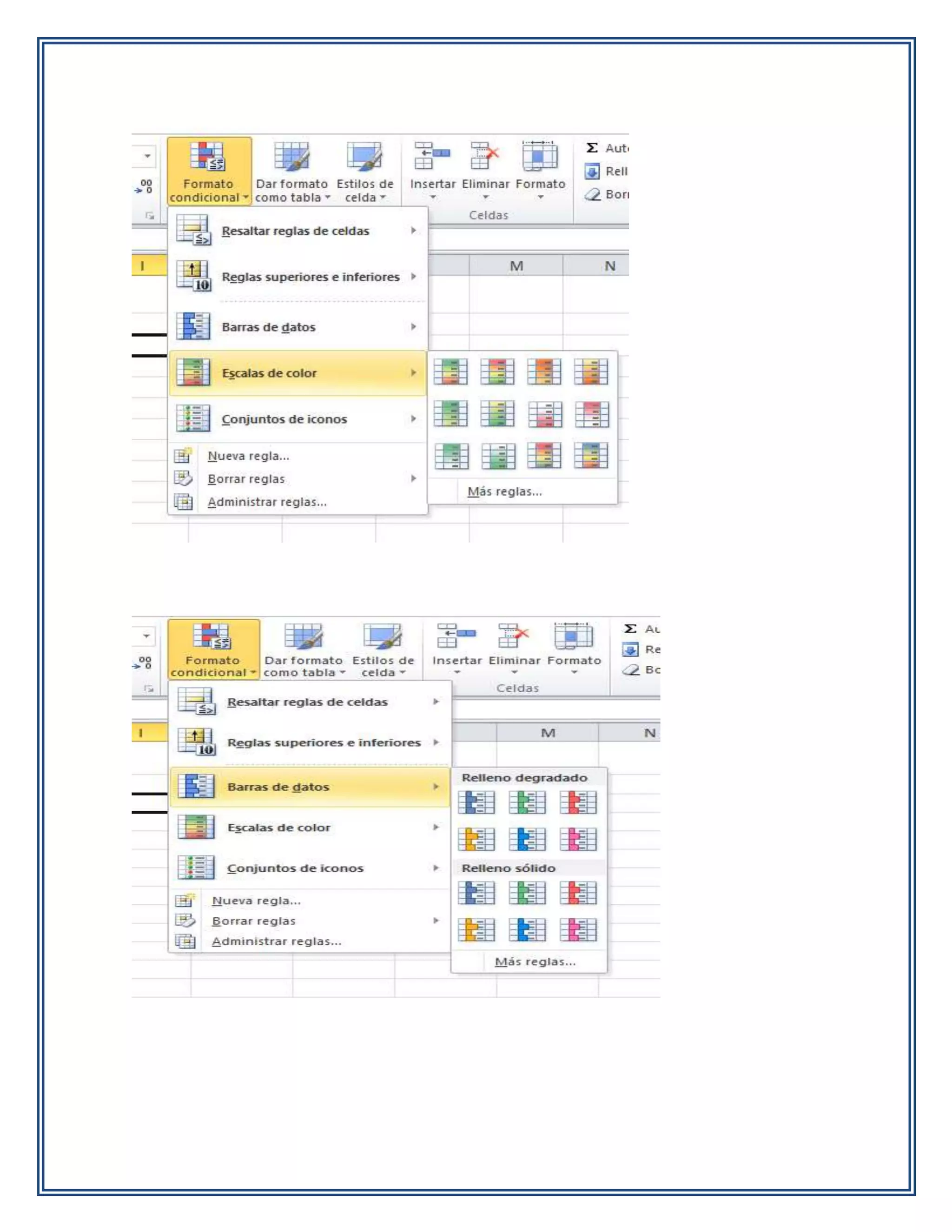
Task: Select the blue gradient data bar under Relleno degradado
Action: point(476,802)
